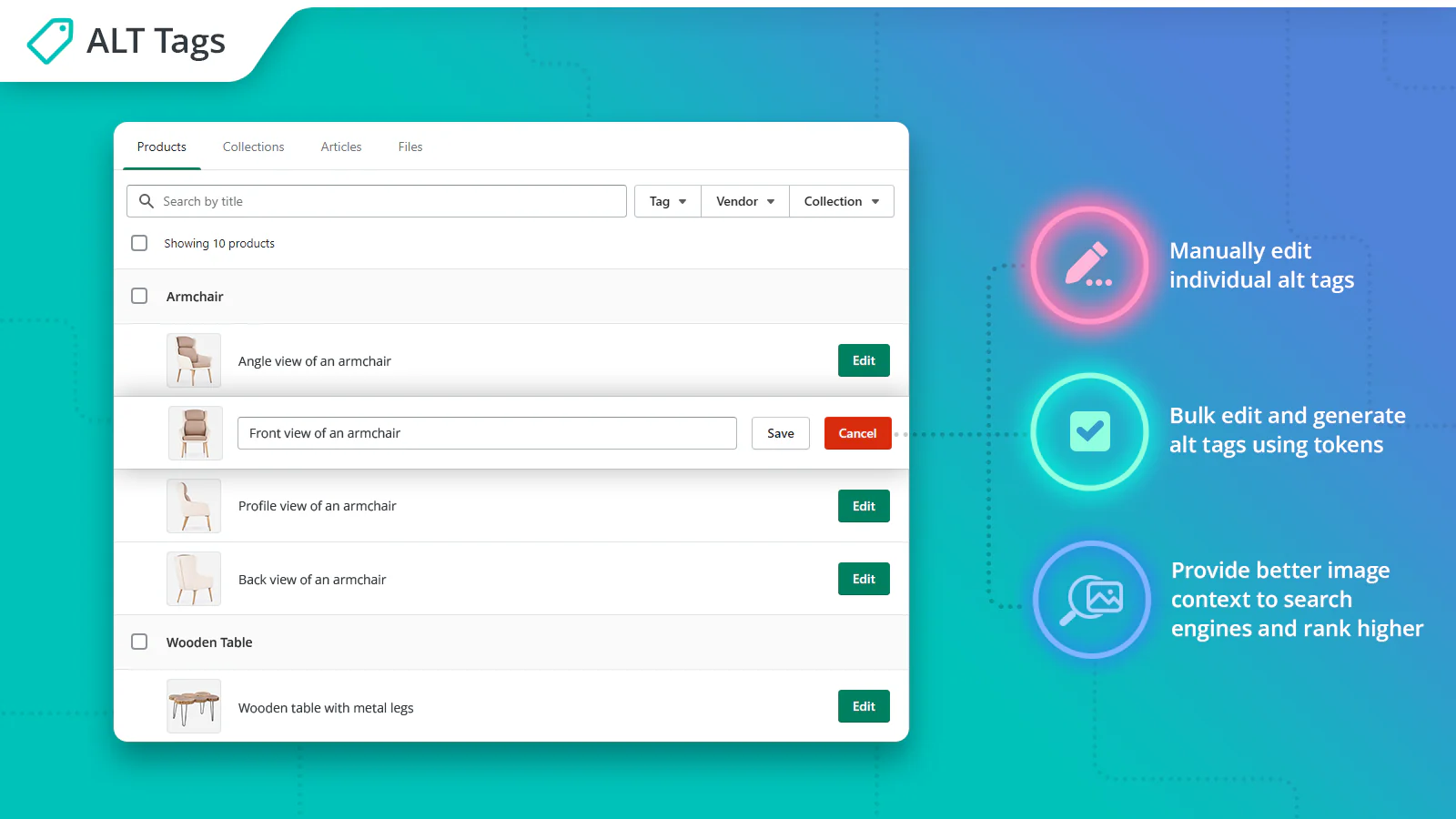Click the Search by title field
The image size is (1456, 819).
click(391, 201)
